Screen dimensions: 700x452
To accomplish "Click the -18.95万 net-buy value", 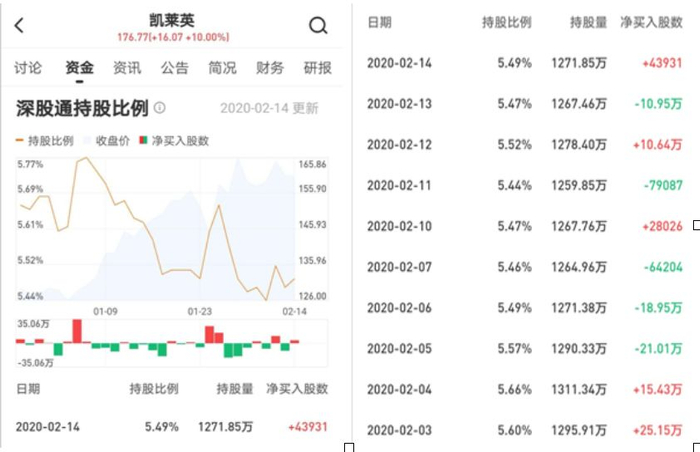I will coord(658,308).
